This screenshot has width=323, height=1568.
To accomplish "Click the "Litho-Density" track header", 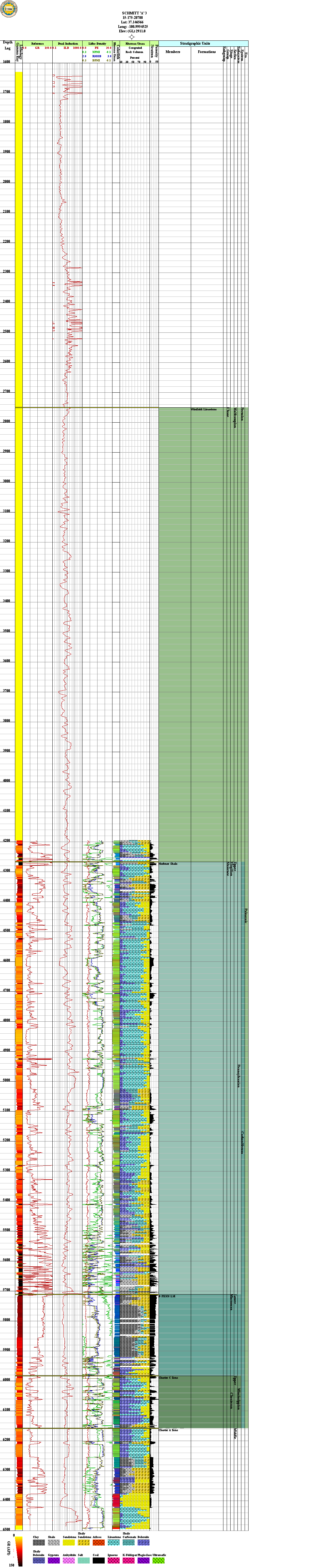I will tap(97, 44).
